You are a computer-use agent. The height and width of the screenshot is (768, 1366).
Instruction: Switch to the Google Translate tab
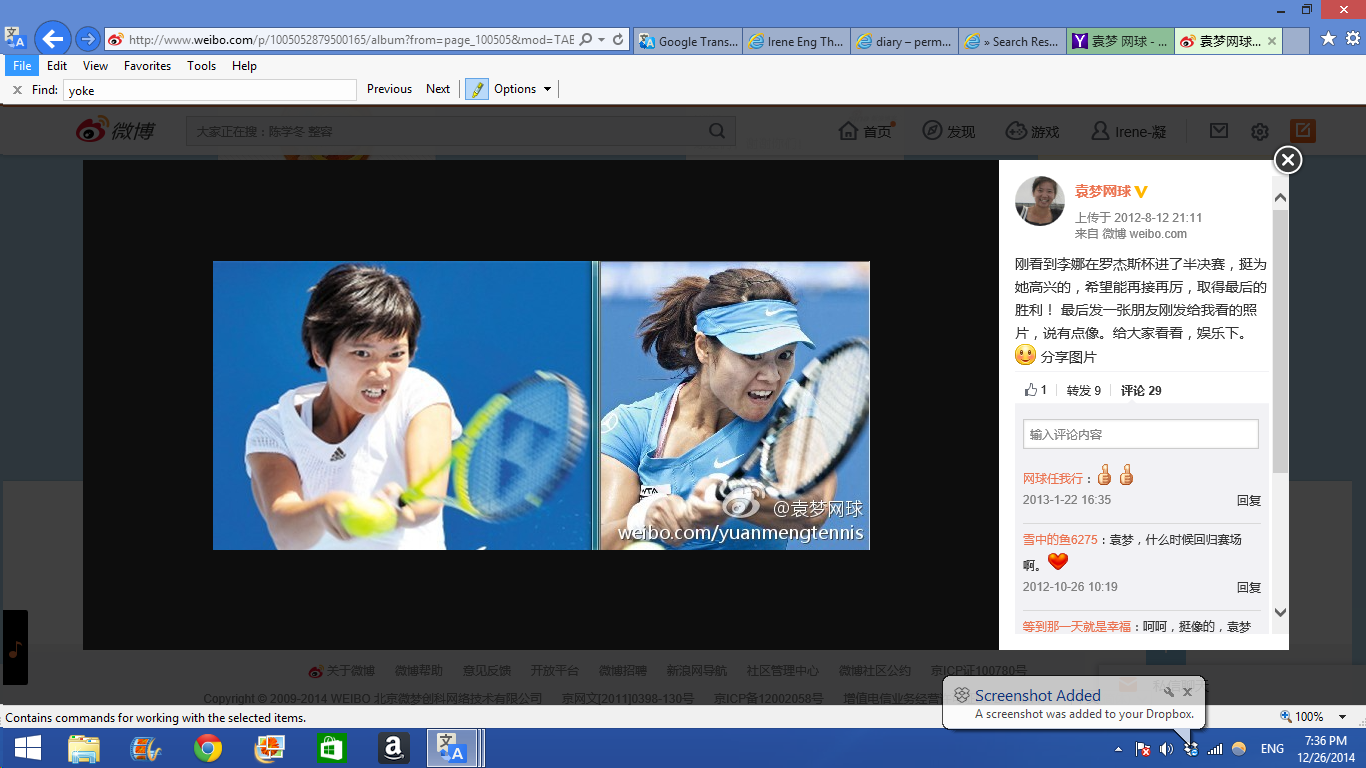point(689,41)
